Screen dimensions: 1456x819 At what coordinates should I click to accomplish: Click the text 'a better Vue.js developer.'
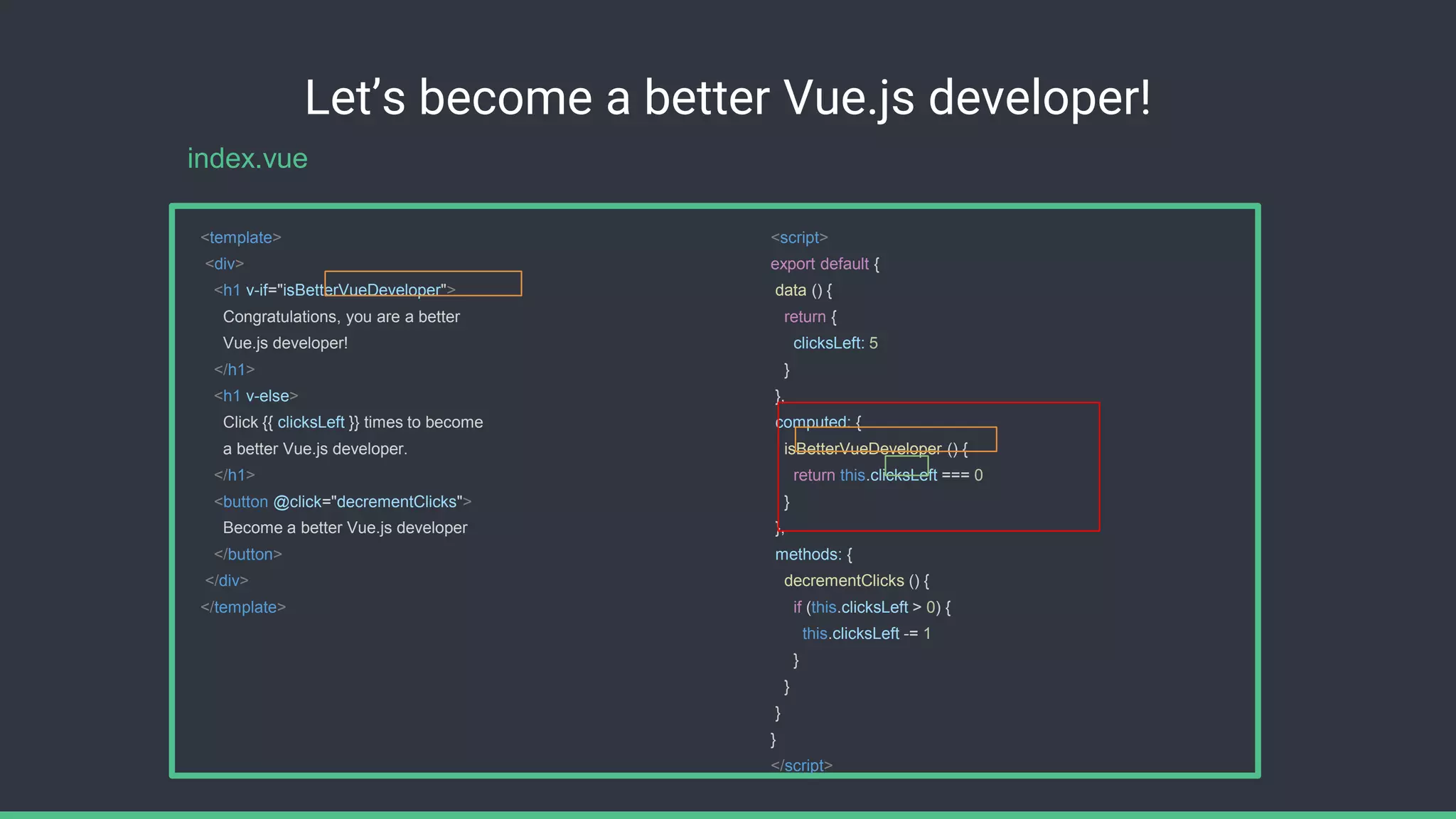pos(315,449)
